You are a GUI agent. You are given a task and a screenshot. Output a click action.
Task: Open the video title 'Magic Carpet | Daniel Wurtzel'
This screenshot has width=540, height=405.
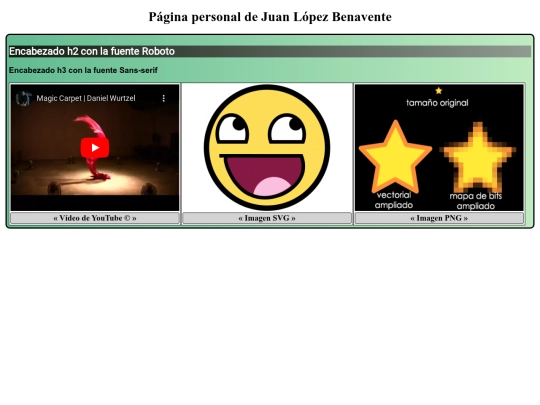tap(86, 98)
